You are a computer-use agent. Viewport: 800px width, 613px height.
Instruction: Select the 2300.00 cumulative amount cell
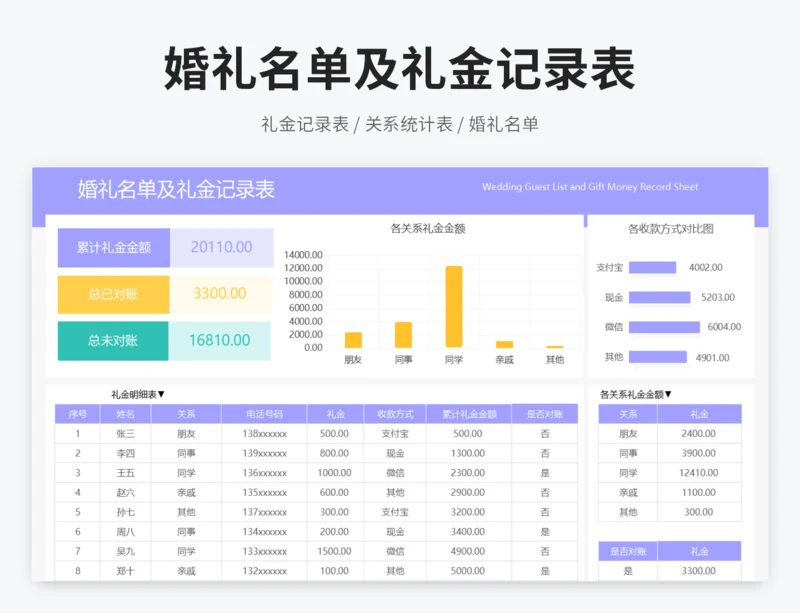pyautogui.click(x=468, y=473)
